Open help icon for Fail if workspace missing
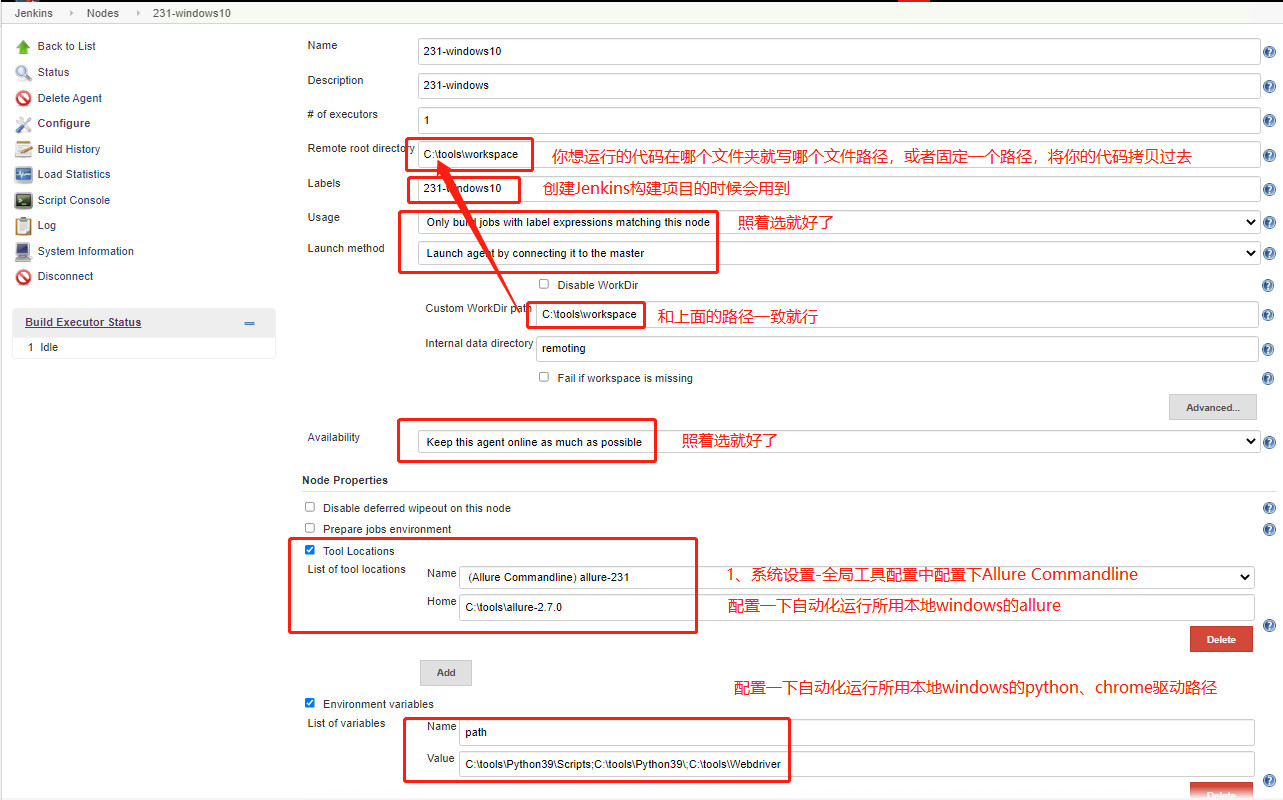The image size is (1283, 800). [x=1268, y=379]
